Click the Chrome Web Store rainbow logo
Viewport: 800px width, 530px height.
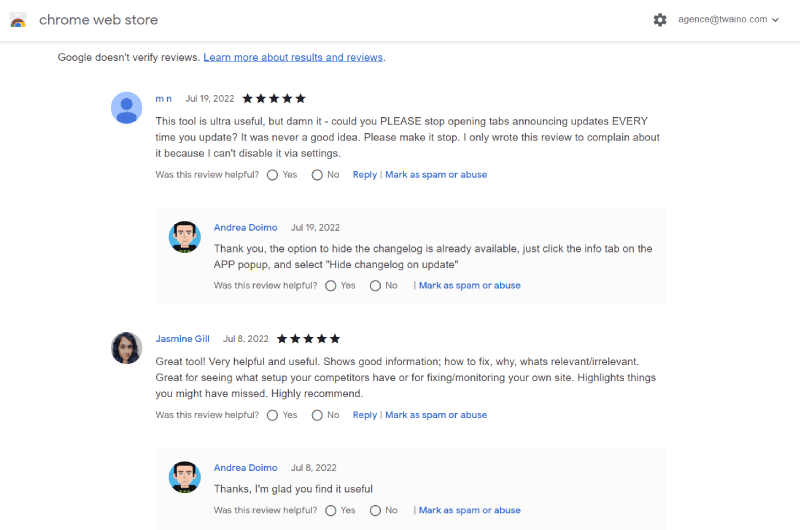click(x=18, y=20)
